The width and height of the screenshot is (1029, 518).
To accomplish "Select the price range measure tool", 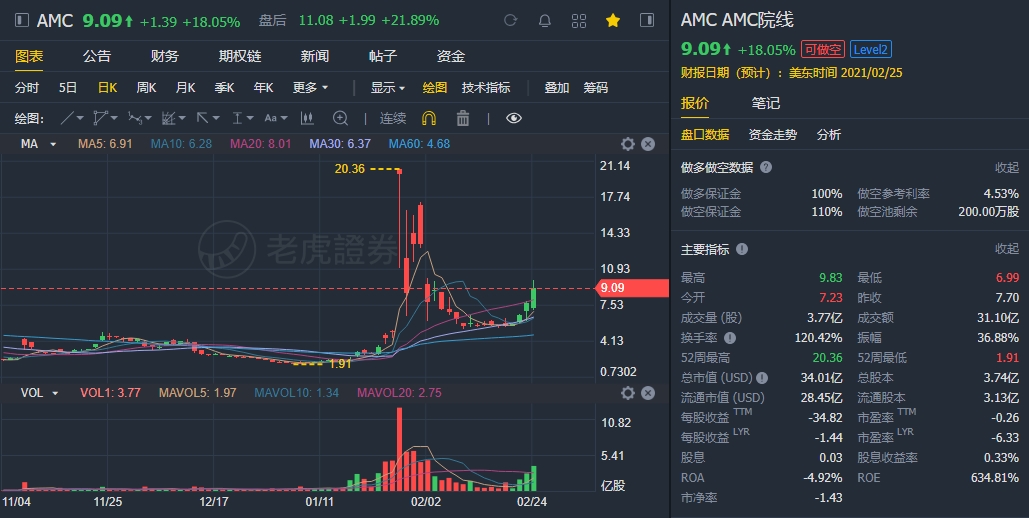I will point(237,118).
